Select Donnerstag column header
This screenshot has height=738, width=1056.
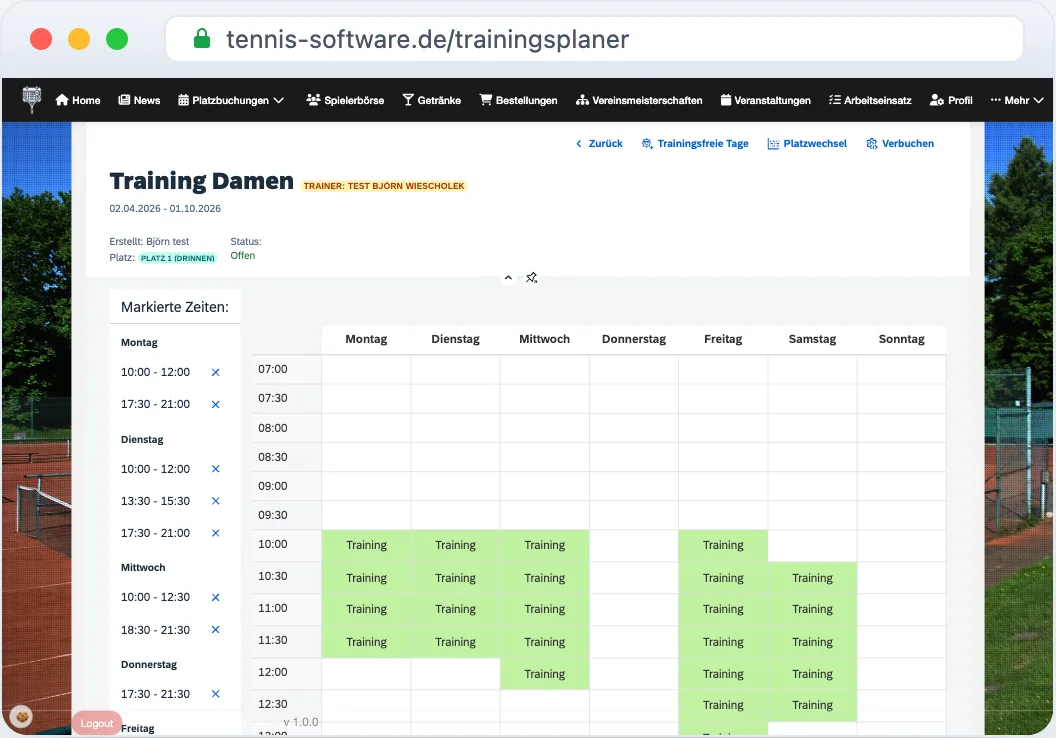tap(634, 339)
